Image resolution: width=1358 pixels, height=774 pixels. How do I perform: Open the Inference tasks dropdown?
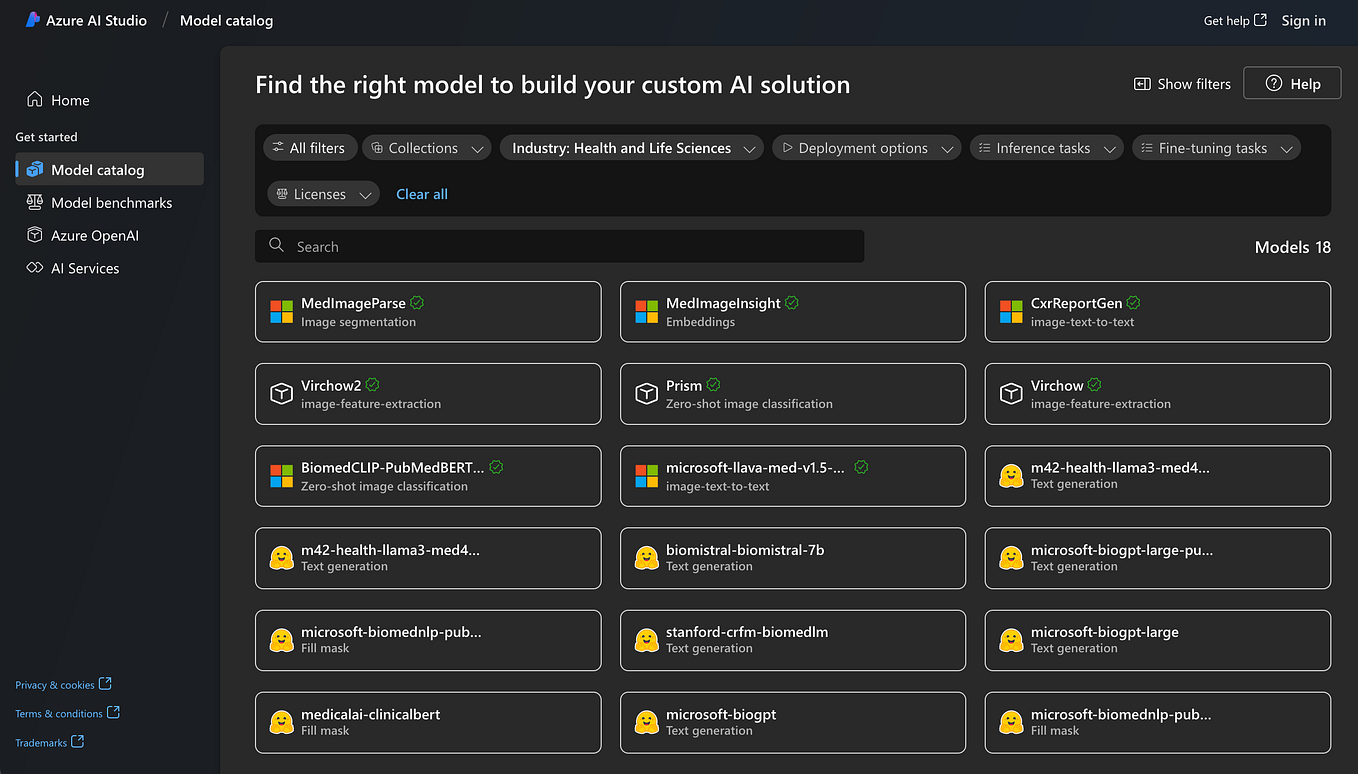coord(1047,148)
